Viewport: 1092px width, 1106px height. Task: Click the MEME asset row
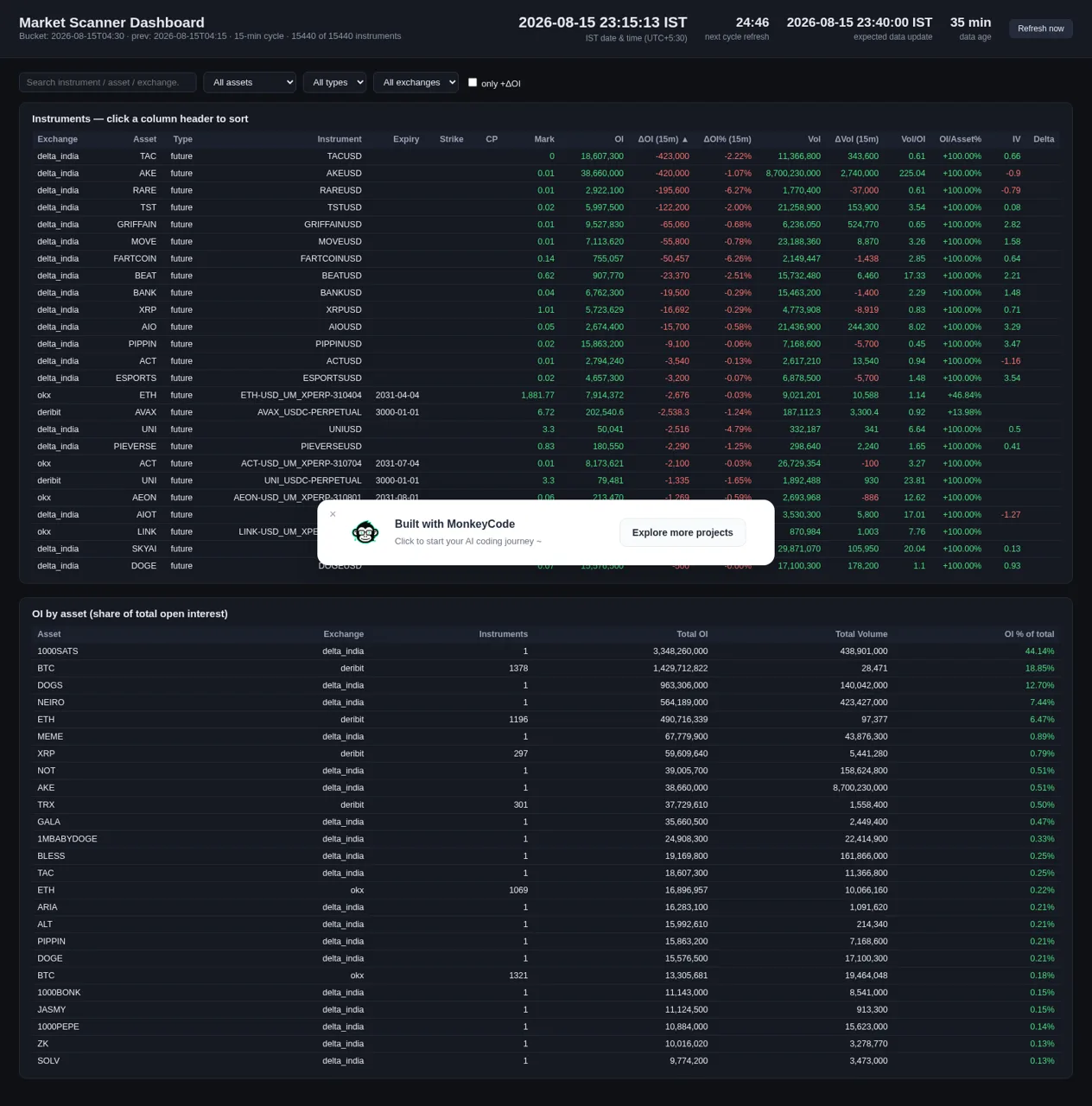point(546,736)
